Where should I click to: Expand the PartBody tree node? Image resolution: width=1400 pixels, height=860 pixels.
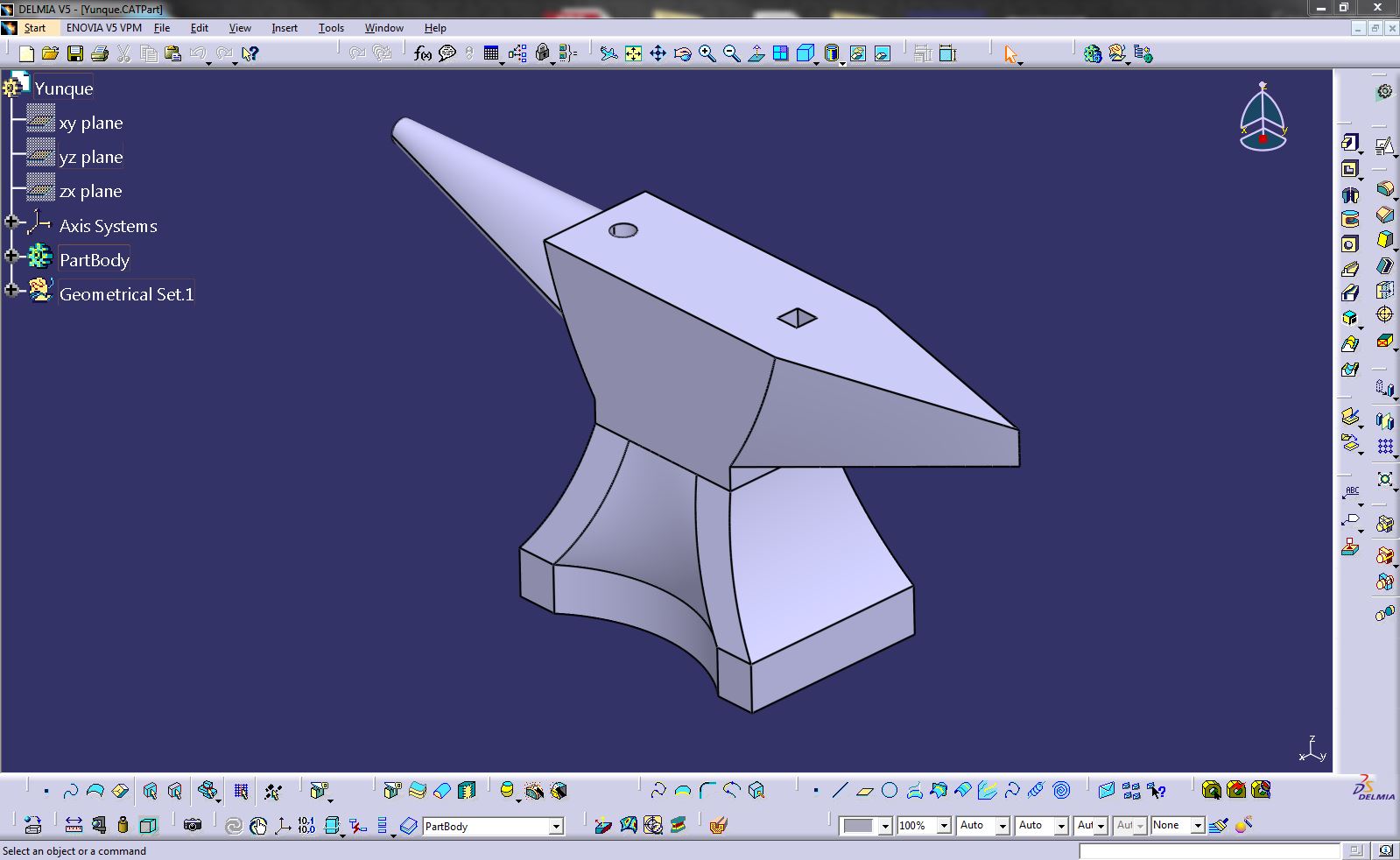(x=11, y=256)
